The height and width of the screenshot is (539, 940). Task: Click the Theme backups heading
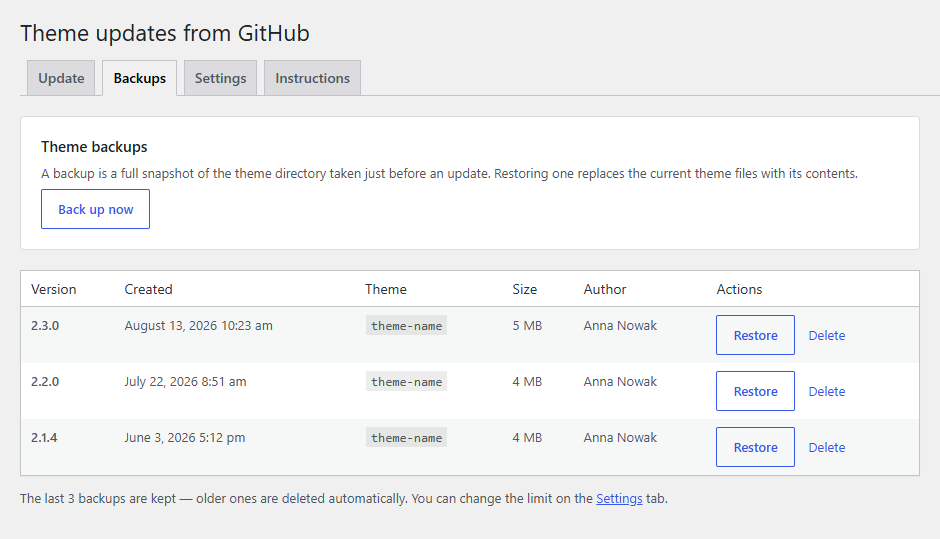[x=94, y=147]
